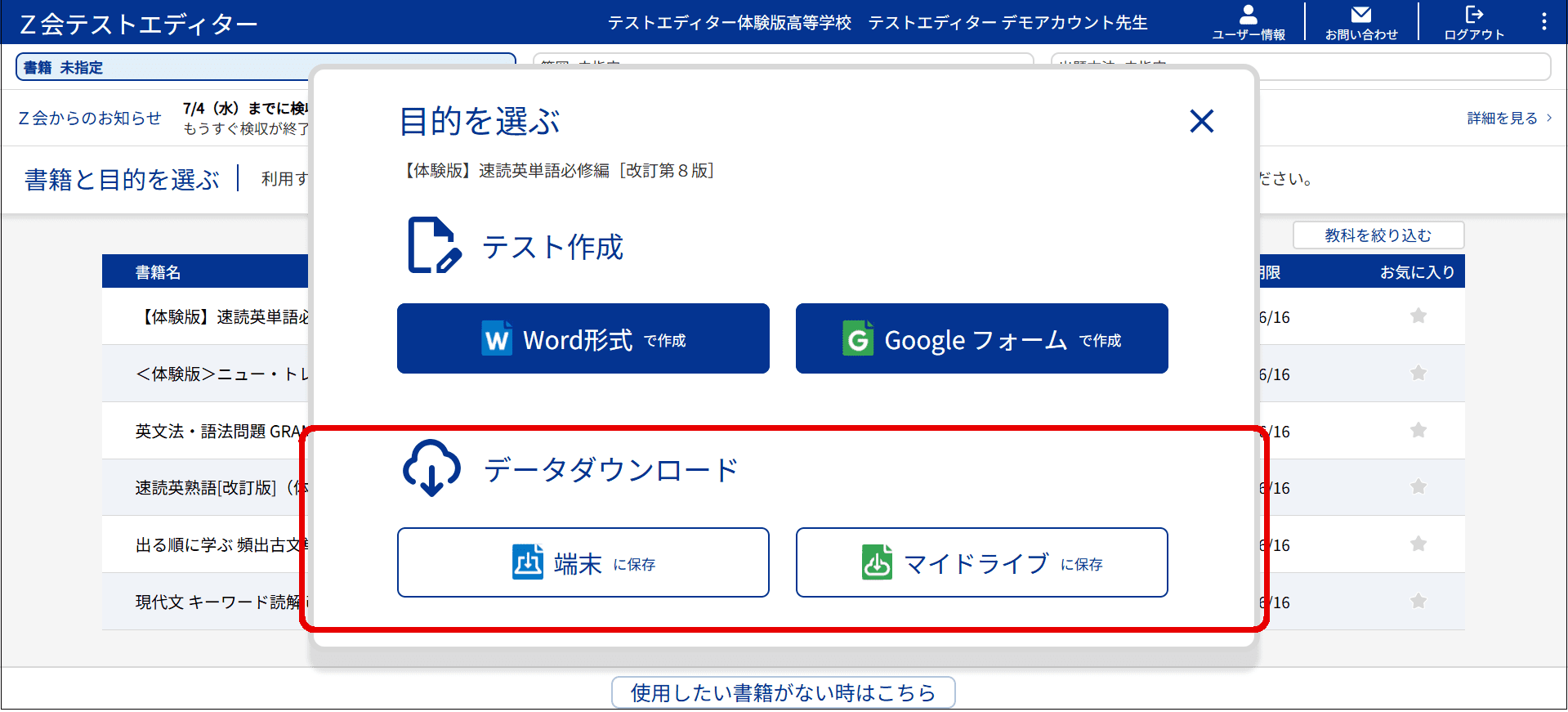1568x712 pixels.
Task: Toggle favorite star for second book row
Action: click(1418, 374)
